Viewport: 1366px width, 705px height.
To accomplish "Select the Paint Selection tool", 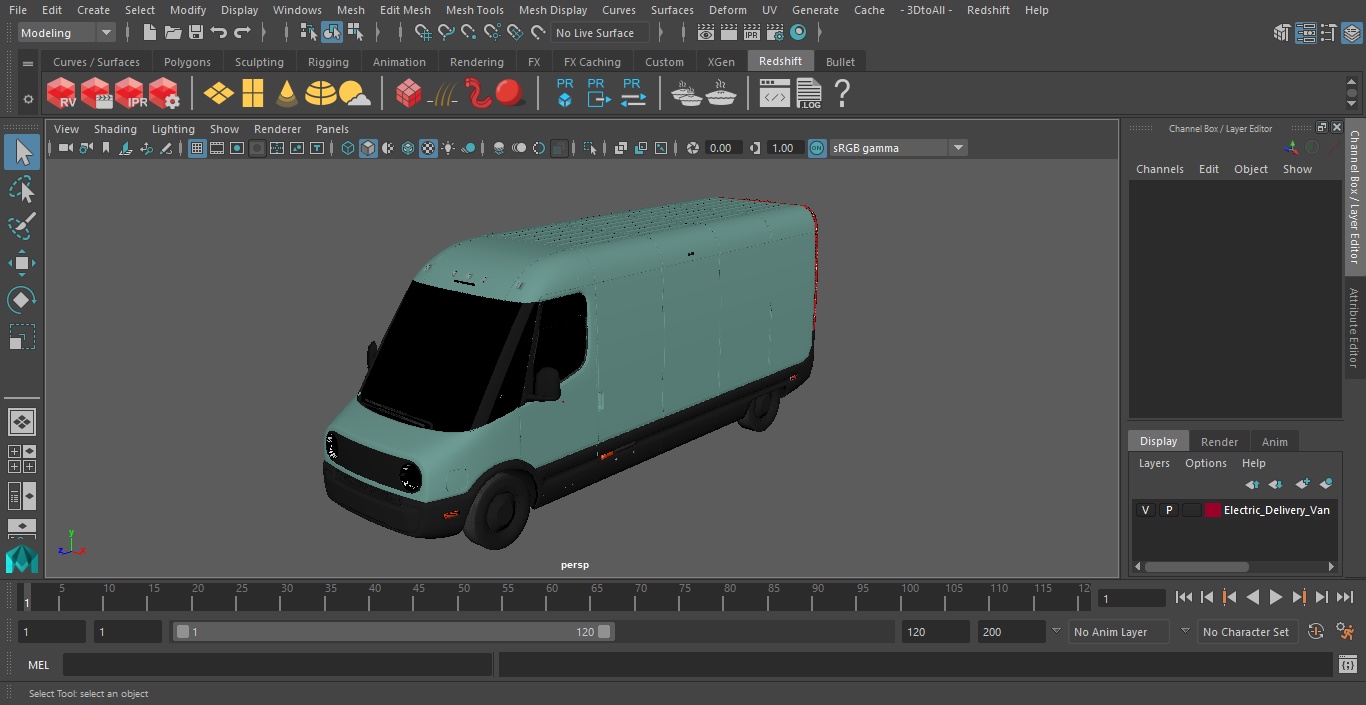I will click(x=22, y=226).
